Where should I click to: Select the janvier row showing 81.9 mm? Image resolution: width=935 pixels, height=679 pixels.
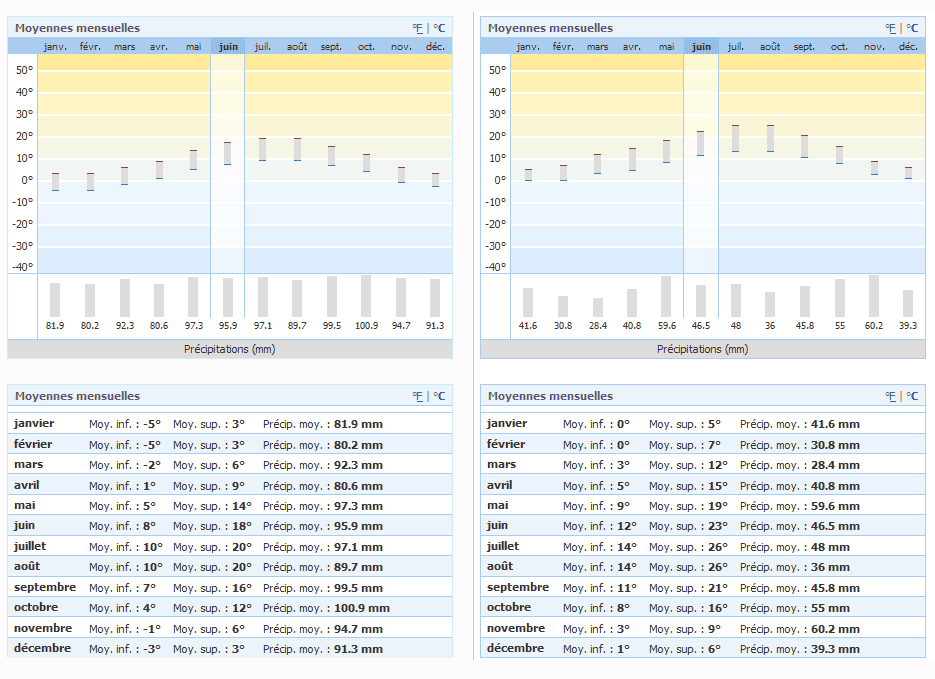pos(230,423)
